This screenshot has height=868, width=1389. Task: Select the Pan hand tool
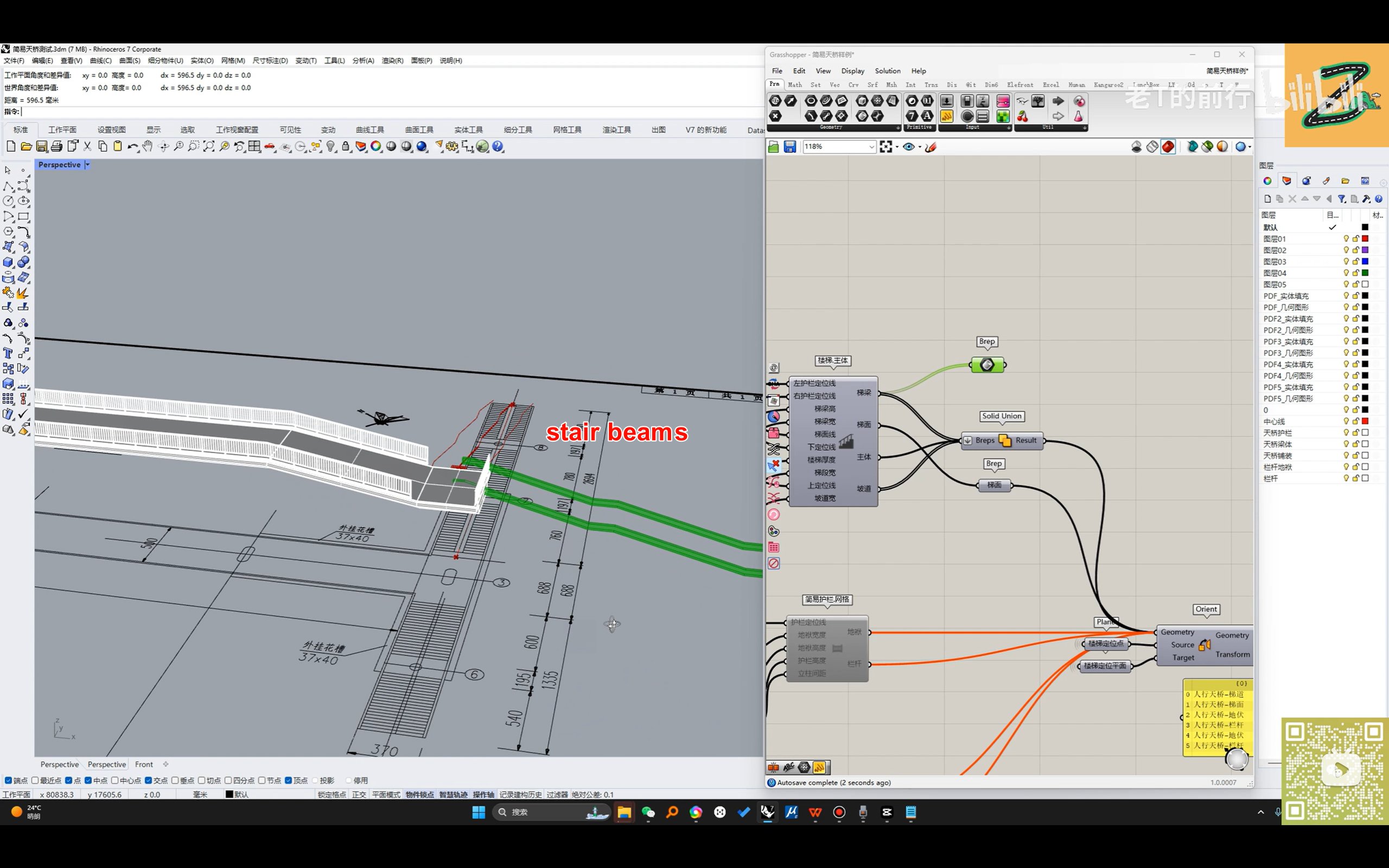point(148,146)
